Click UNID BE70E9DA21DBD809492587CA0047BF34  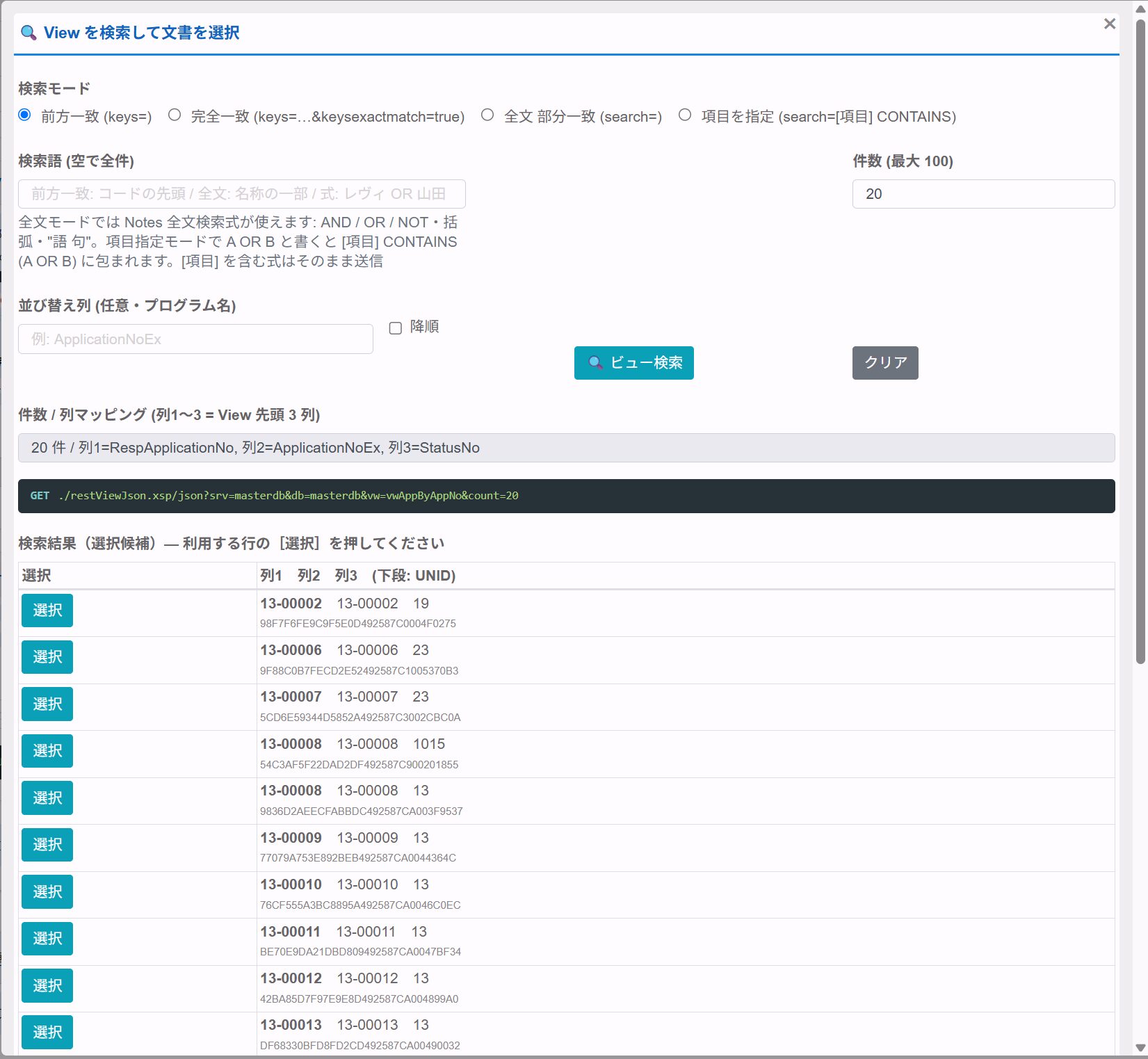click(x=360, y=952)
